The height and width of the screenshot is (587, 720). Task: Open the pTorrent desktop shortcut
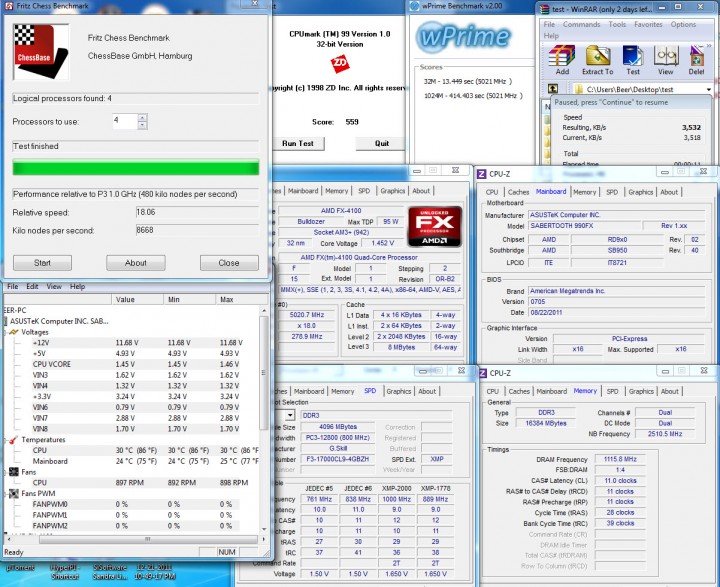pos(20,568)
